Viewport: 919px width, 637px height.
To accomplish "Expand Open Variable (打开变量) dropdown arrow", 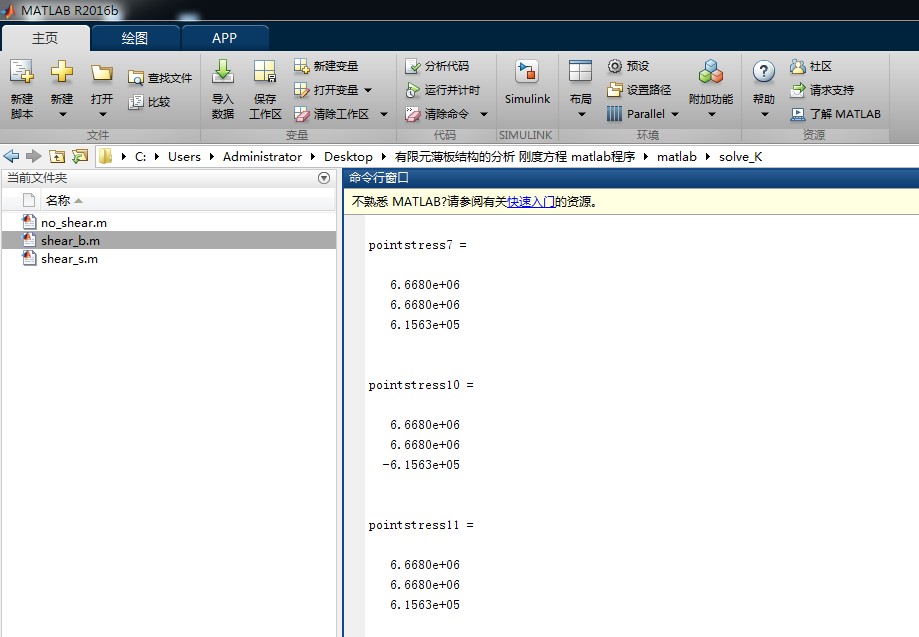I will click(367, 90).
